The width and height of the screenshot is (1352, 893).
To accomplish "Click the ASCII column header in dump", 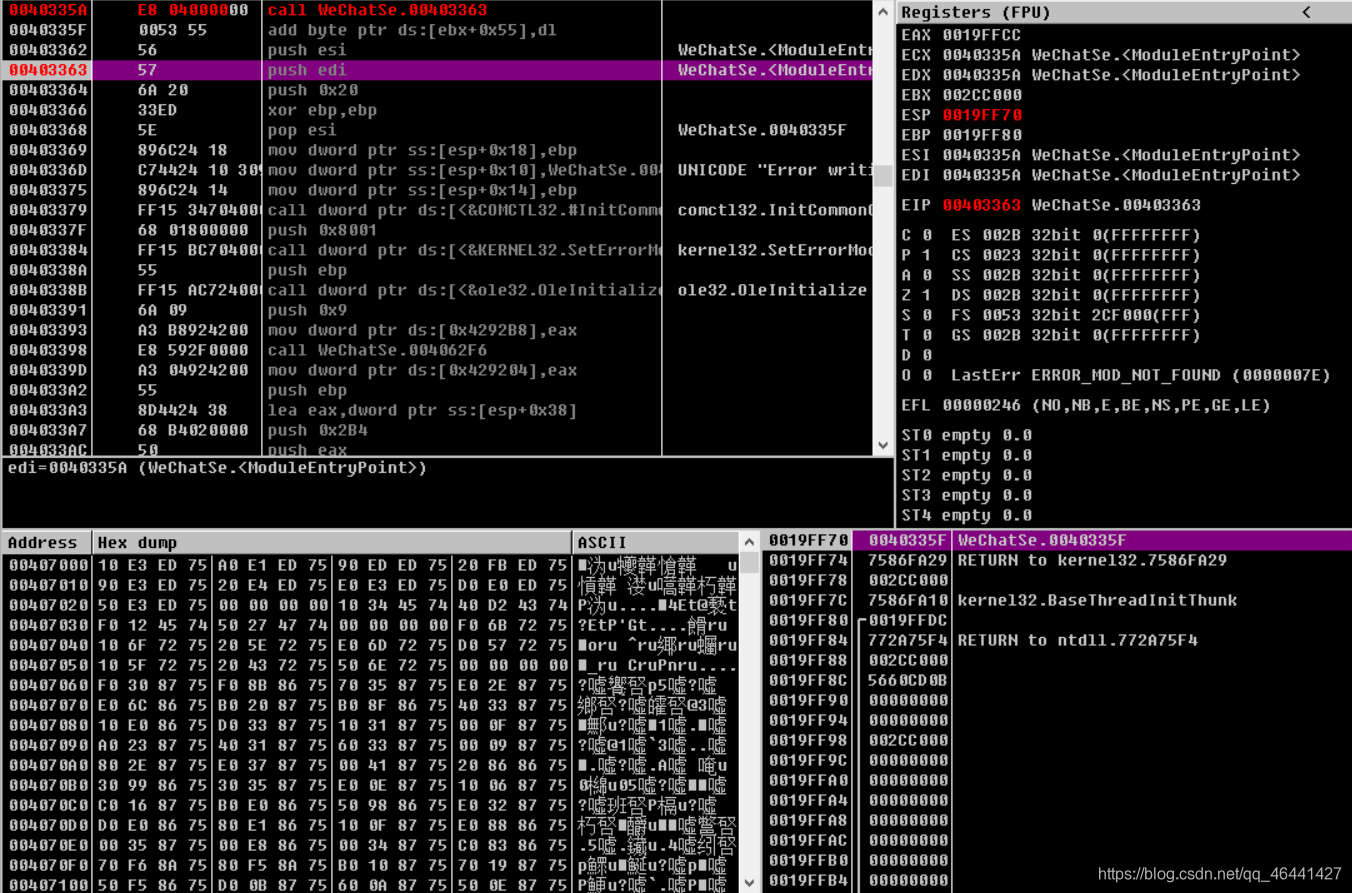I will [656, 542].
